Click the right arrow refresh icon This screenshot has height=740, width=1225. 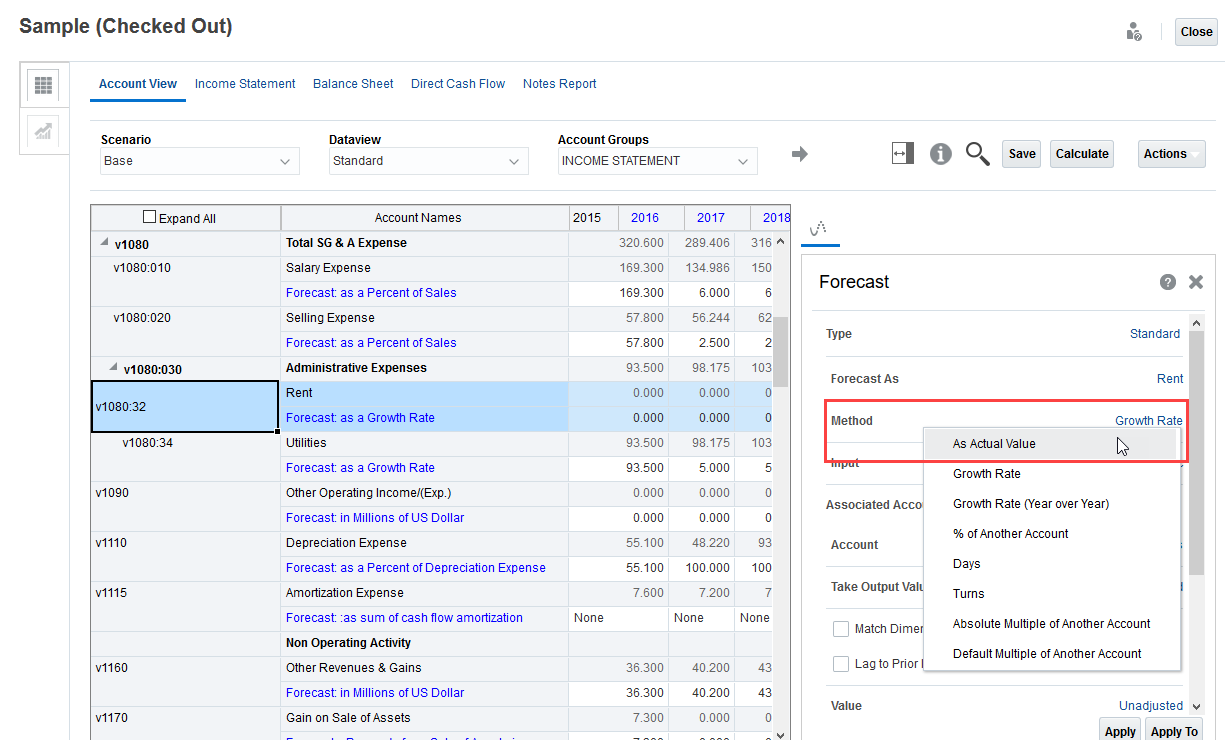[x=799, y=154]
